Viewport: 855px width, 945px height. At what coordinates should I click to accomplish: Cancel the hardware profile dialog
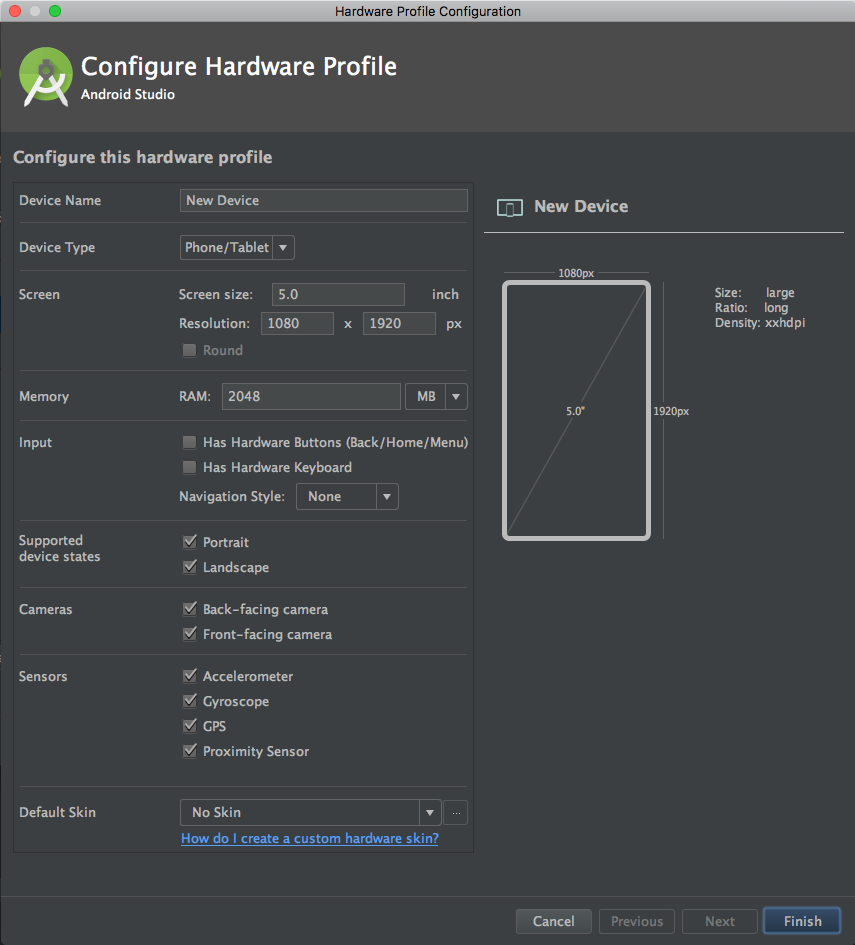554,921
